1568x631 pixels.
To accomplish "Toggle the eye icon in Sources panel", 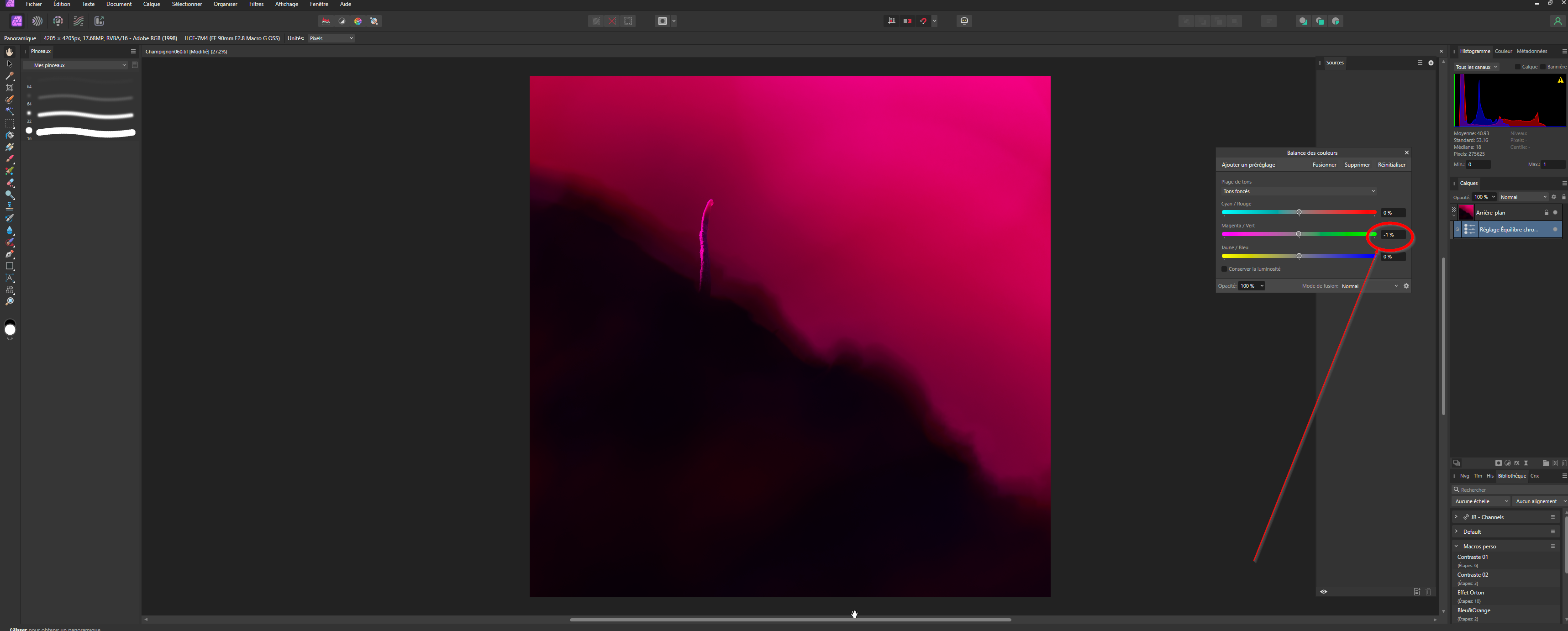I will (x=1323, y=591).
